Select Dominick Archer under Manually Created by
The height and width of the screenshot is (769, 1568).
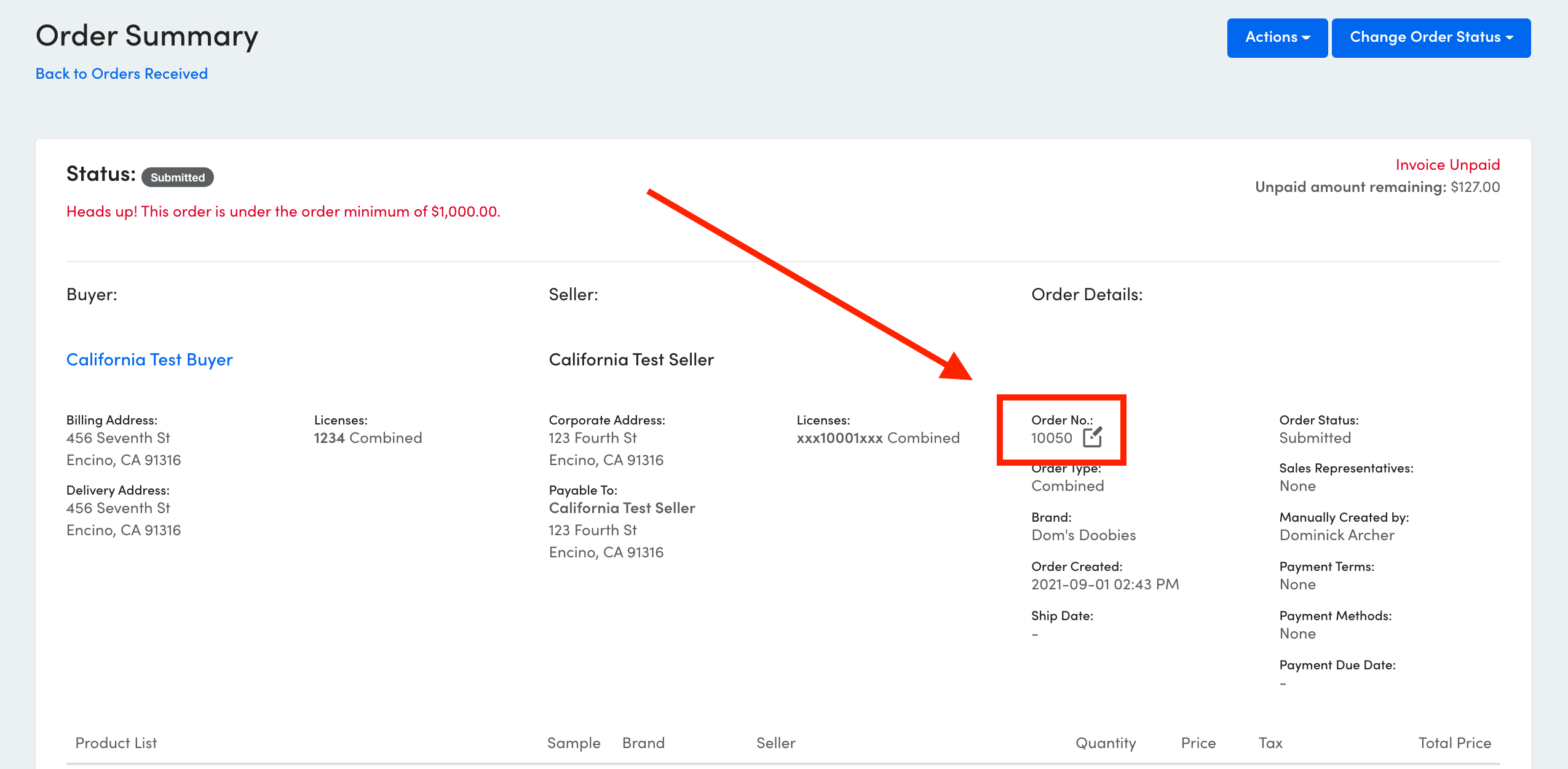[x=1337, y=535]
